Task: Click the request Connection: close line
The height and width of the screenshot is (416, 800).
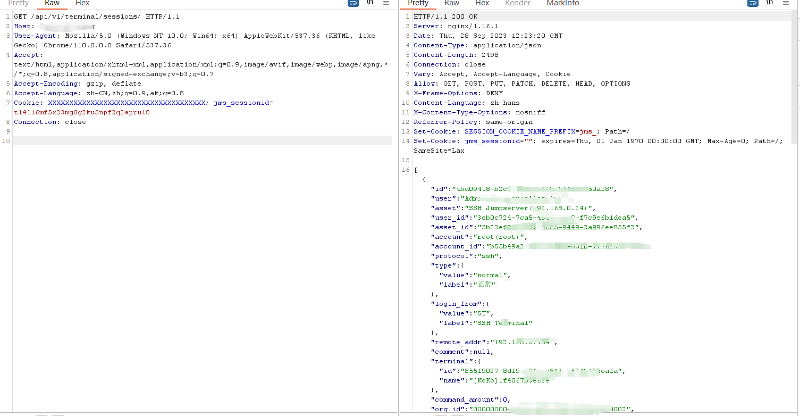Action: click(50, 122)
